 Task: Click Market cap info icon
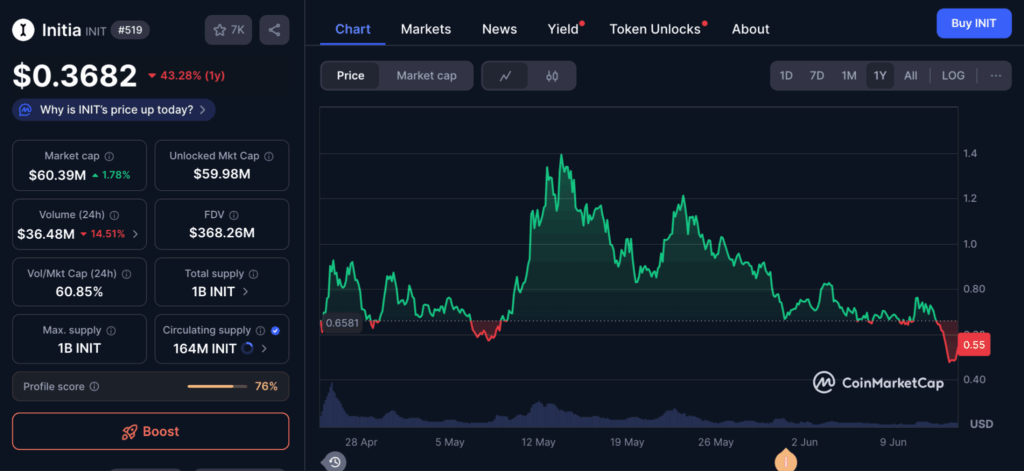pos(109,157)
